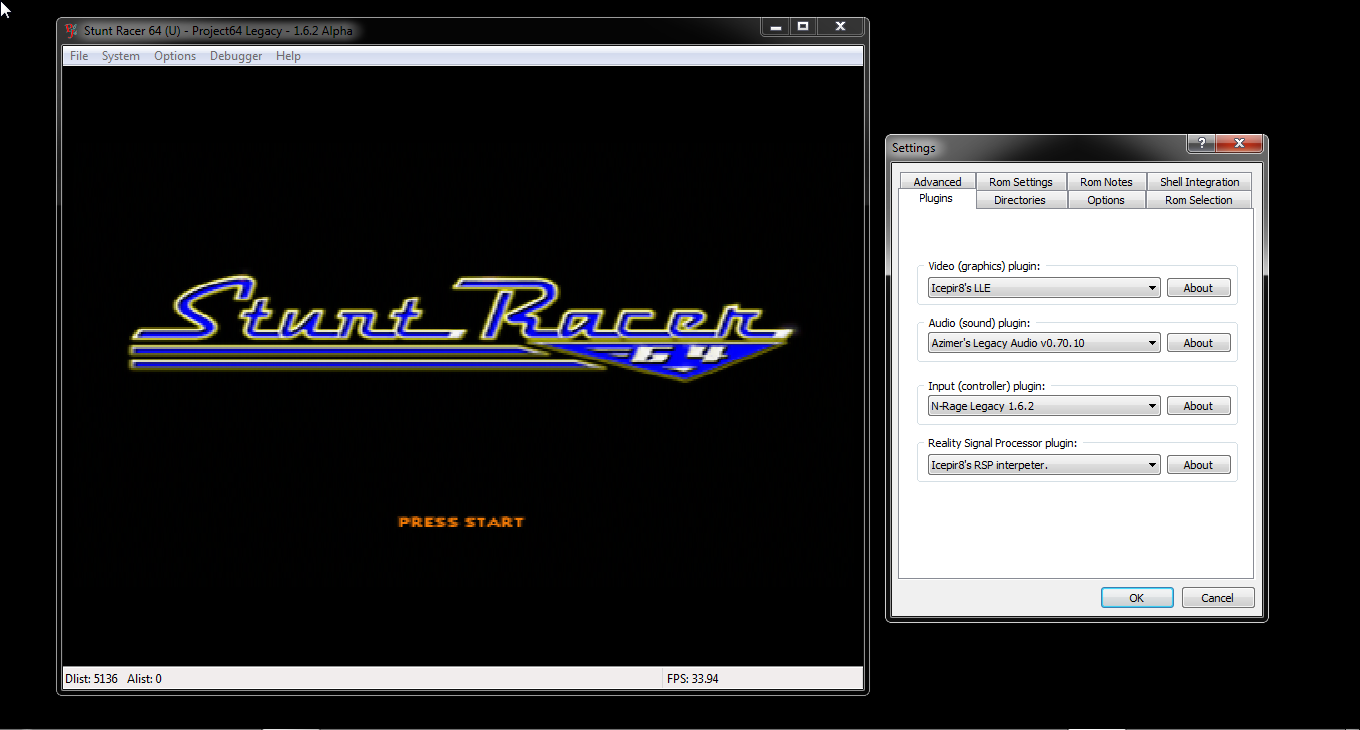Image resolution: width=1360 pixels, height=730 pixels.
Task: Open the Debugger menu
Action: 236,56
